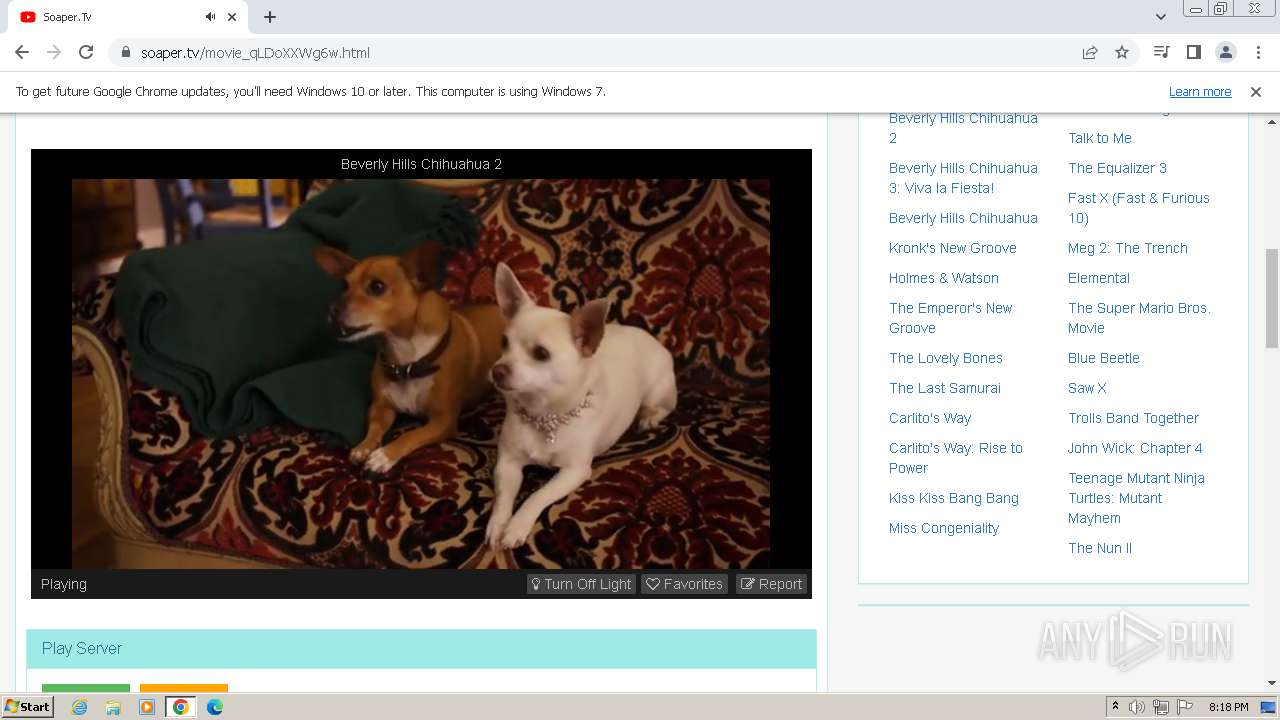Click the green play server button
Viewport: 1280px width, 720px height.
(x=86, y=688)
